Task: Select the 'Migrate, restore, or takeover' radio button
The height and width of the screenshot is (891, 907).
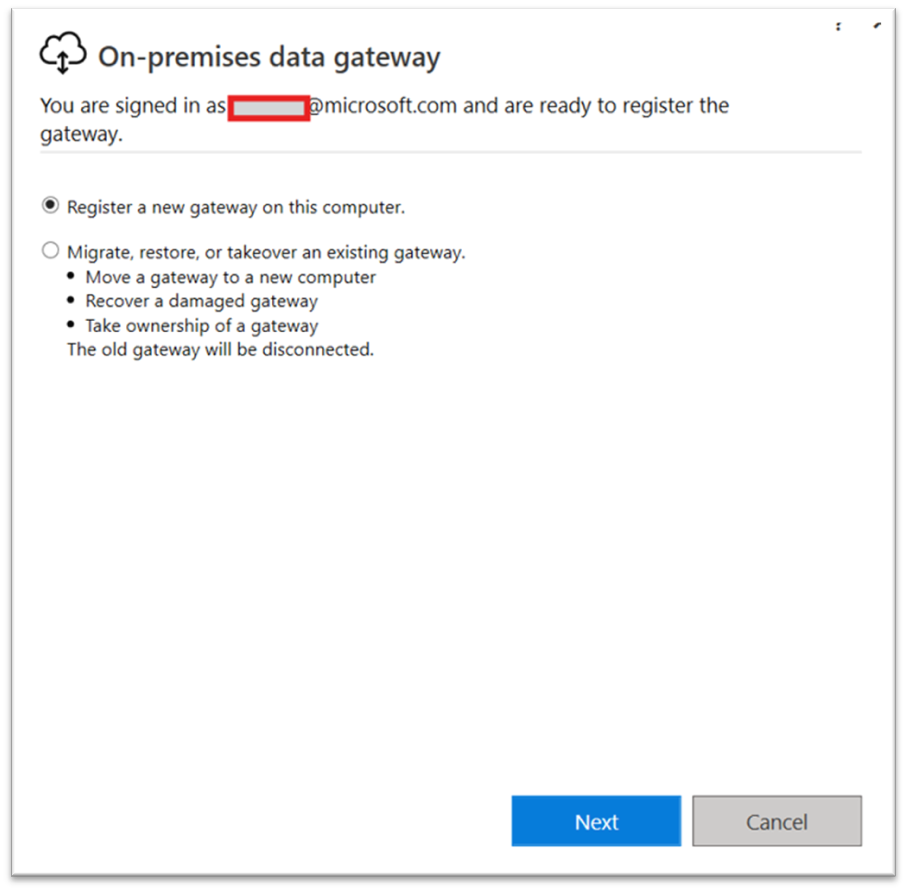Action: (x=50, y=251)
